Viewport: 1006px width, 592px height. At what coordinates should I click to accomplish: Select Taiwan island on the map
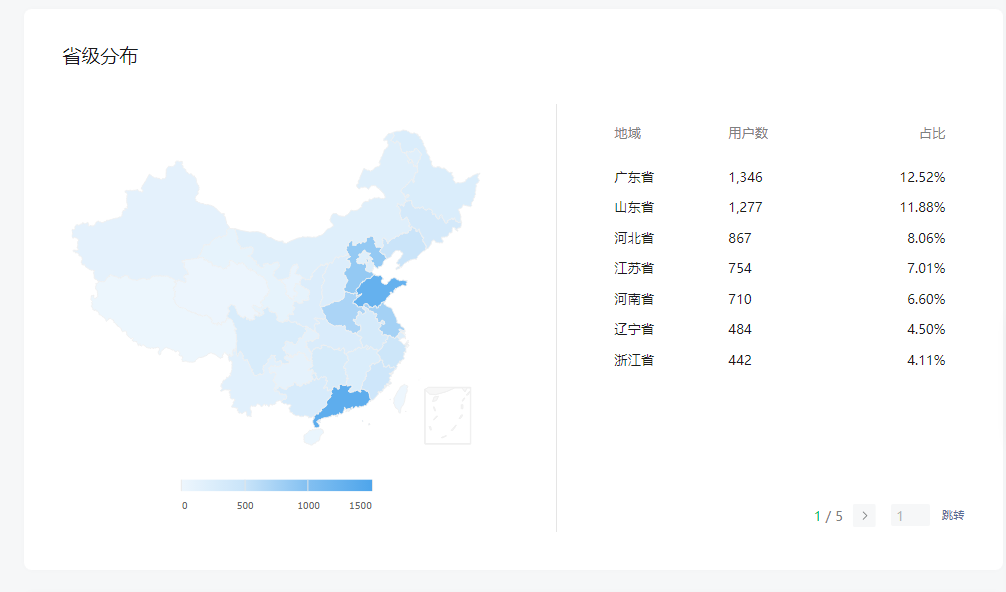400,398
